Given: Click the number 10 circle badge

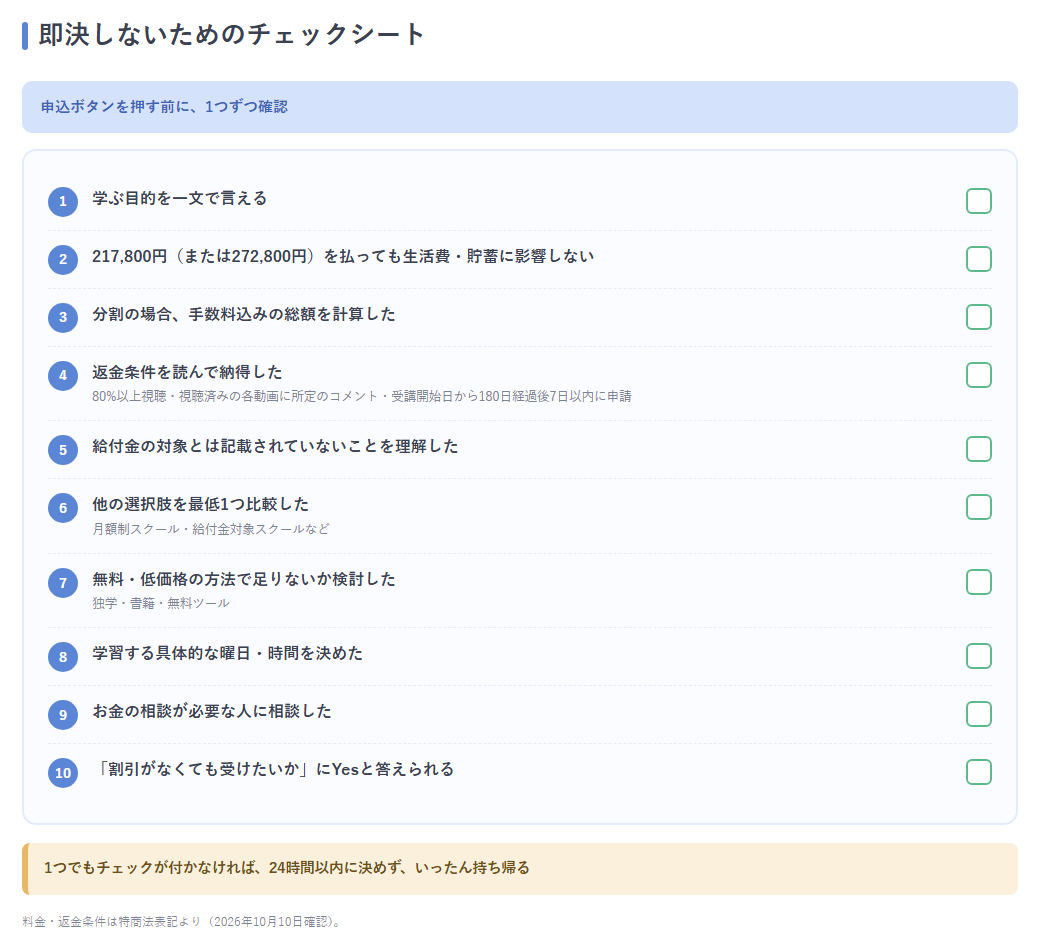Looking at the screenshot, I should [x=63, y=773].
